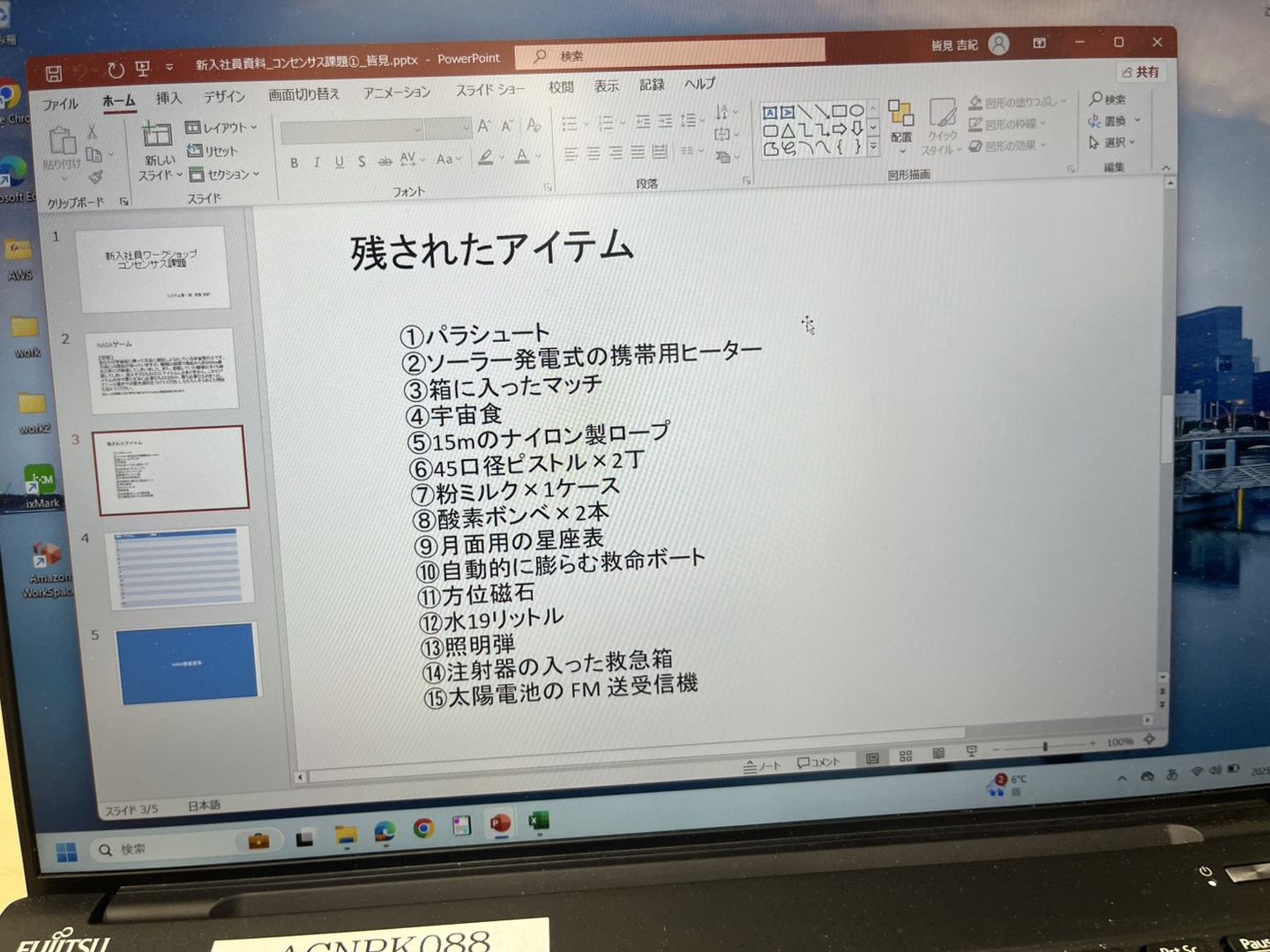Viewport: 1270px width, 952px height.
Task: Select the text box shape in the shapes gallery
Action: coord(770,113)
